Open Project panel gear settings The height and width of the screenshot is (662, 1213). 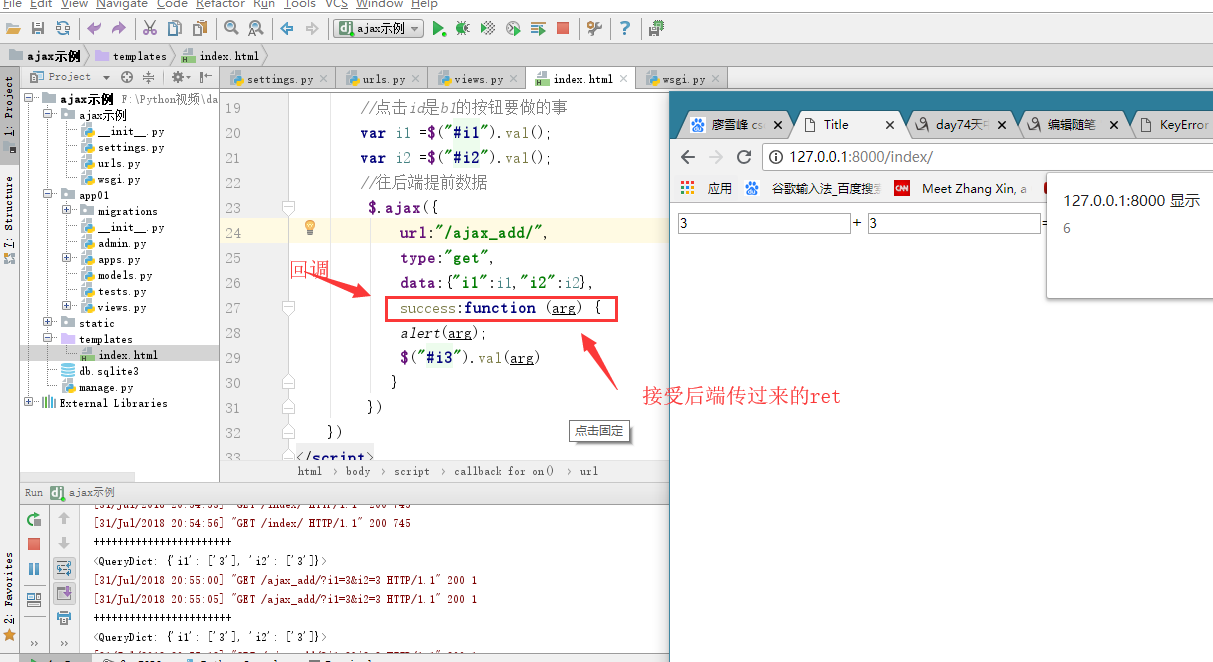pos(180,77)
